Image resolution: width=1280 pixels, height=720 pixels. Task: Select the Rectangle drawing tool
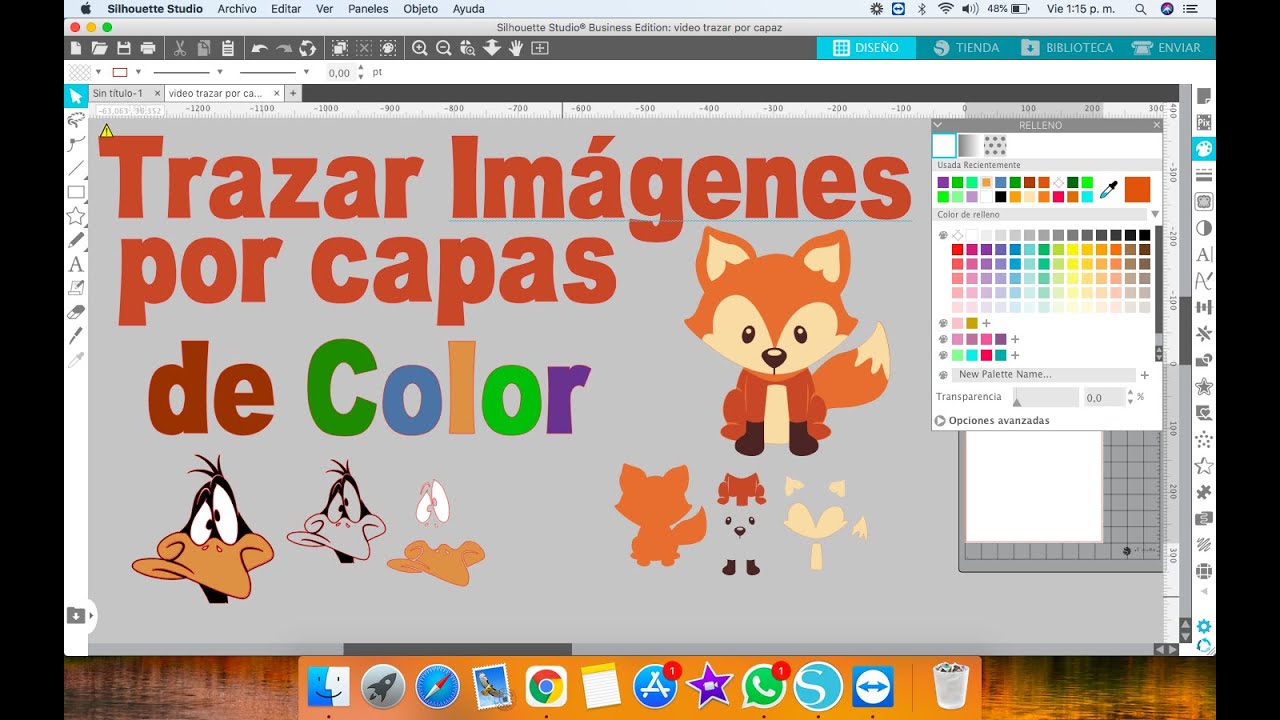76,192
